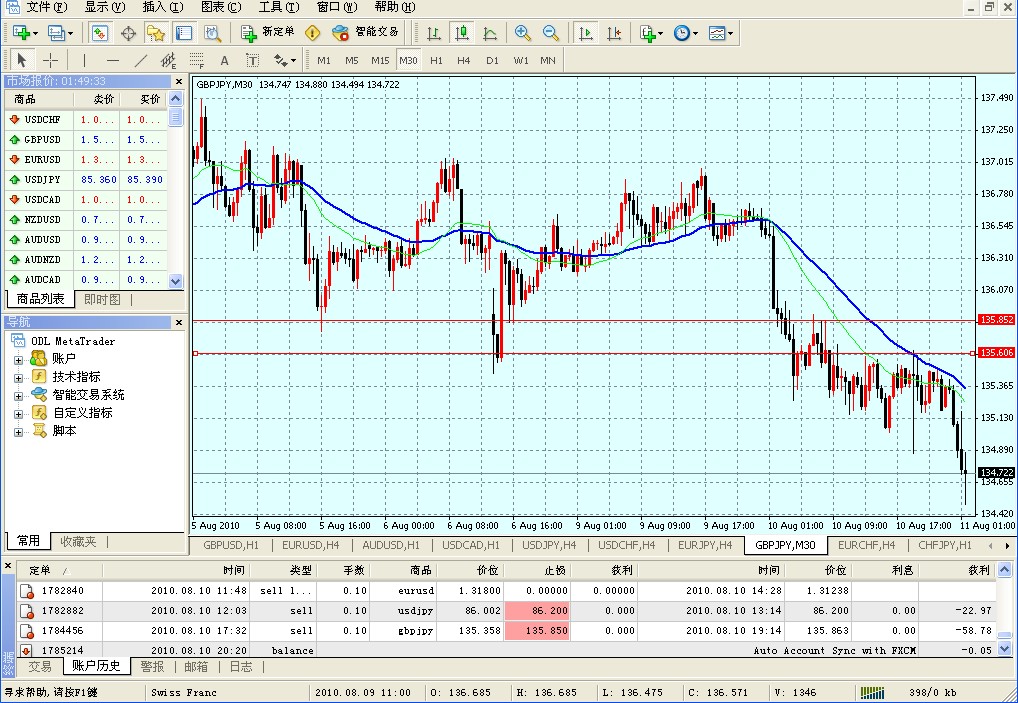Open the 交易 trade terminal tab
1018x703 pixels.
pos(40,667)
